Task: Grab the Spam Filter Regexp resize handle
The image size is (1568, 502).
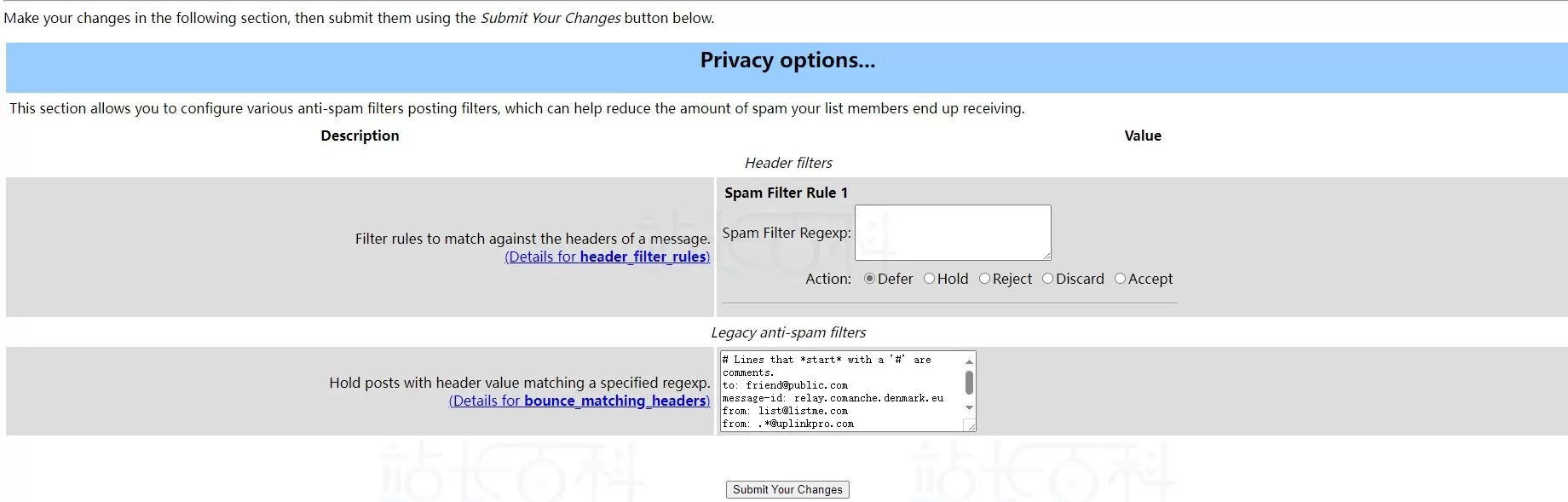Action: click(x=1046, y=256)
